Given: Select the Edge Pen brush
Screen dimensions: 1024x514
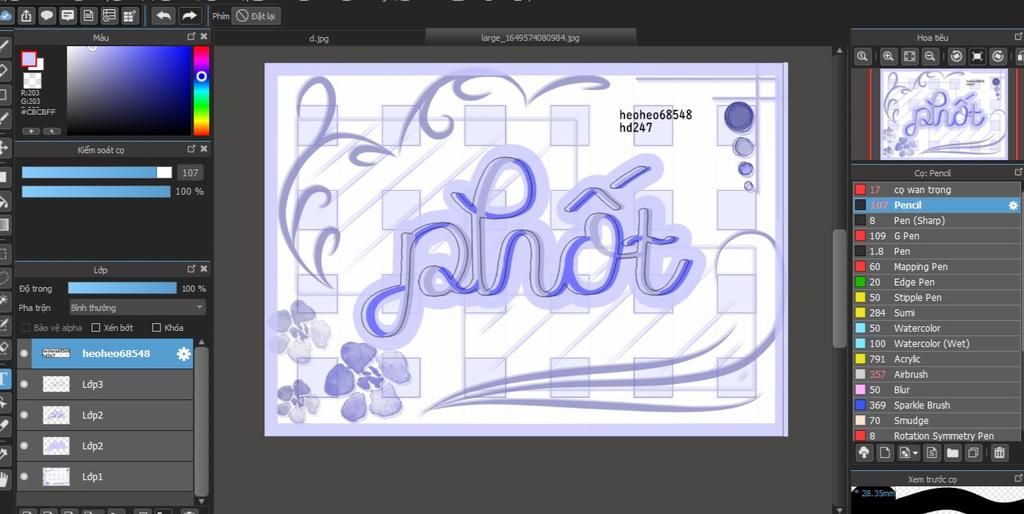Looking at the screenshot, I should [936, 282].
